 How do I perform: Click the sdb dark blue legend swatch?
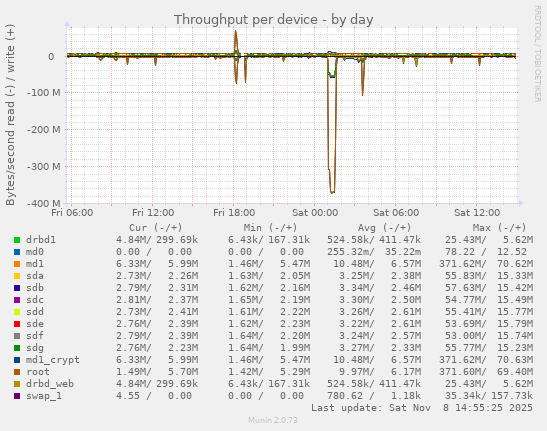pyautogui.click(x=17, y=288)
